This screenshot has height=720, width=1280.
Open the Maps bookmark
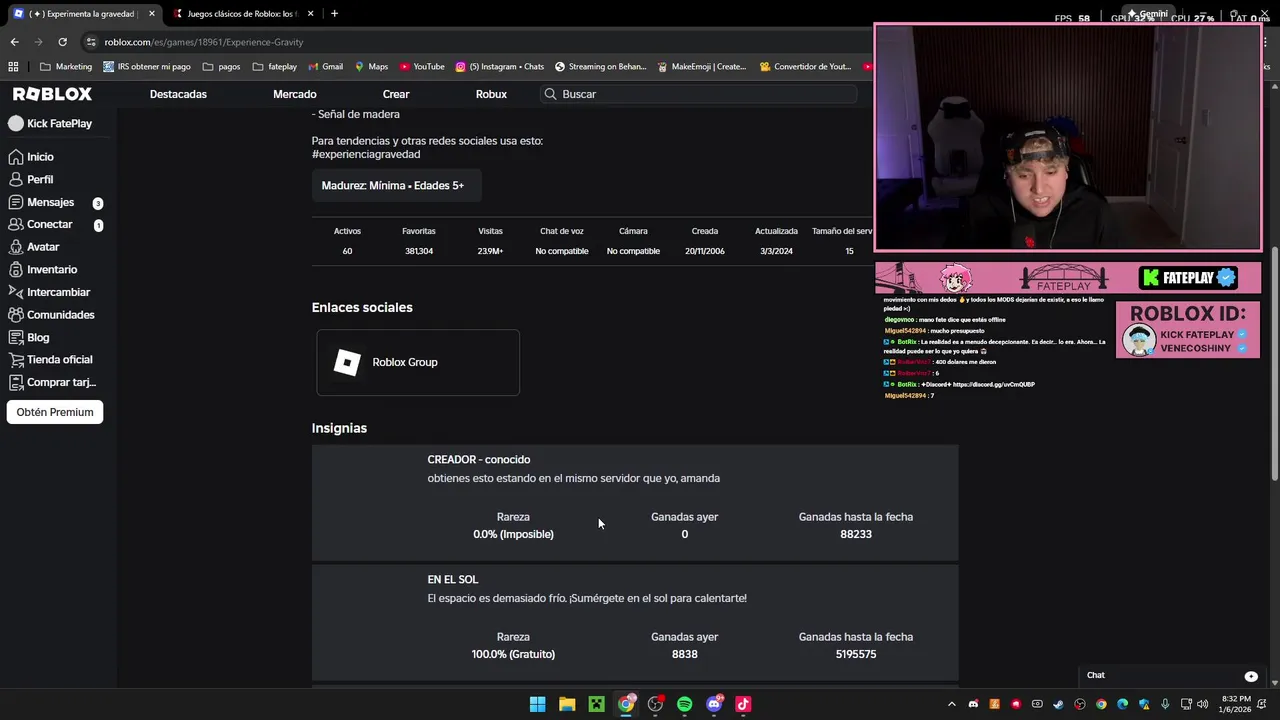click(x=371, y=67)
